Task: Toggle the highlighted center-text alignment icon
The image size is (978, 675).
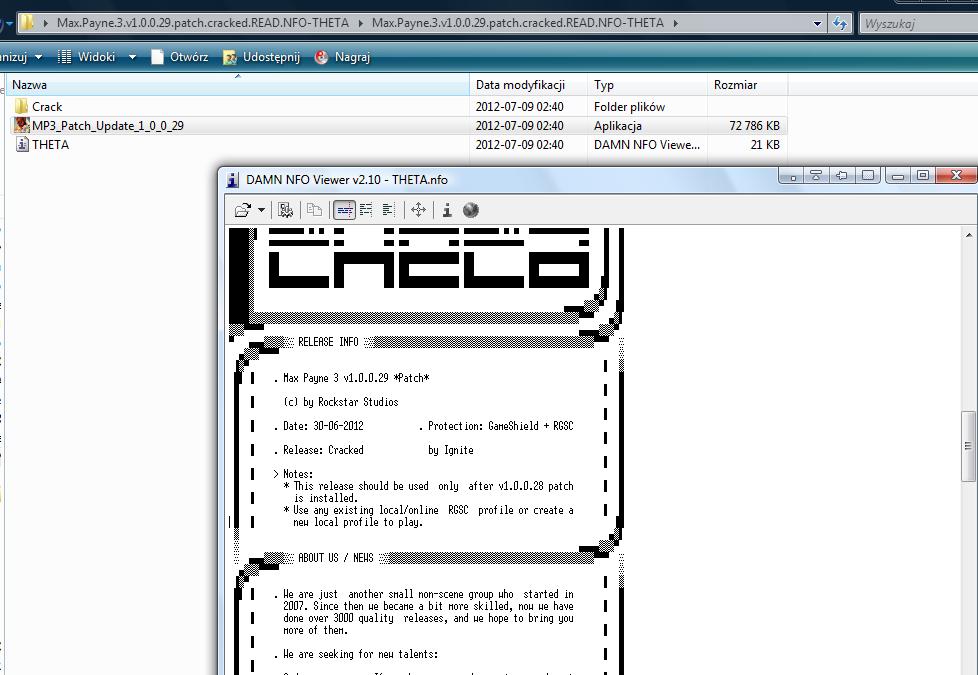Action: pos(344,210)
